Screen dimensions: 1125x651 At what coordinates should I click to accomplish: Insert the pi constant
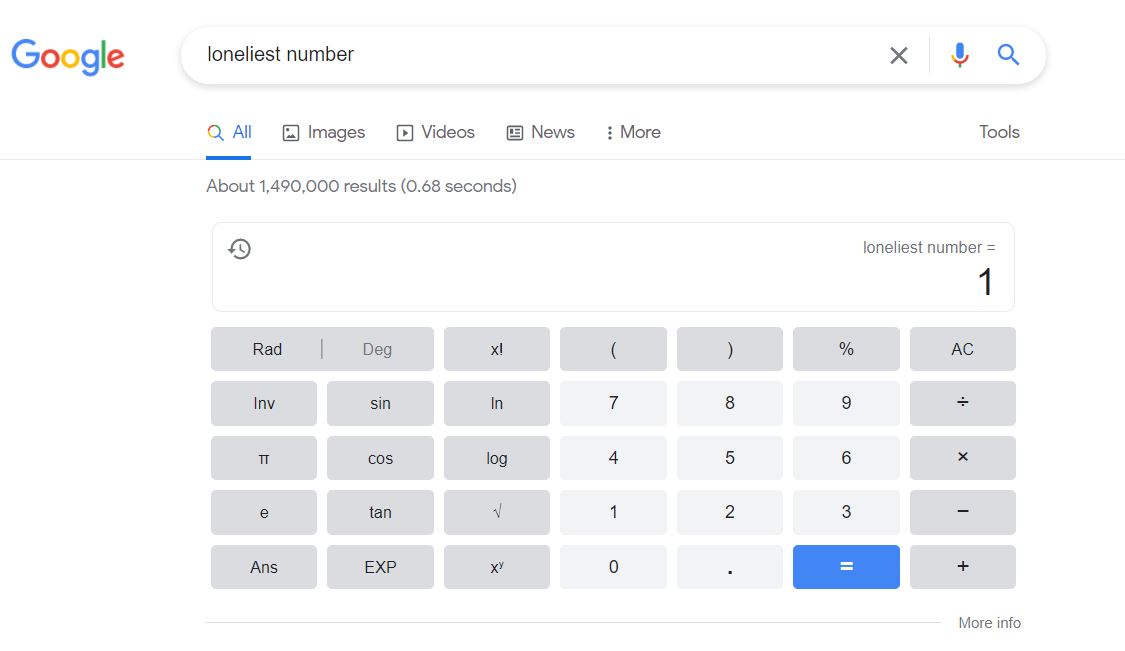point(264,458)
